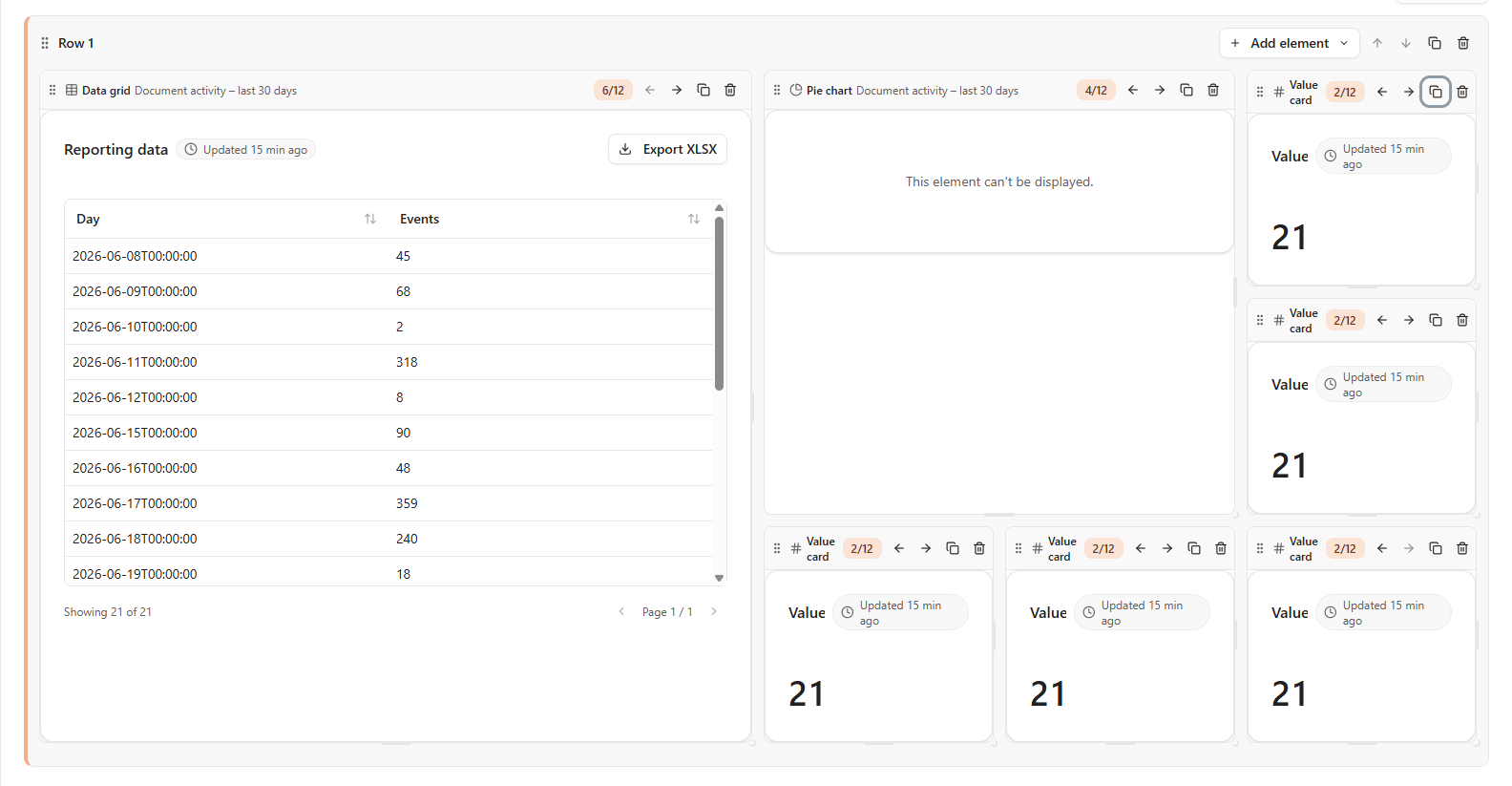Duplicate the Pie chart element
Viewport: 1512px width, 786px height.
tap(1186, 90)
